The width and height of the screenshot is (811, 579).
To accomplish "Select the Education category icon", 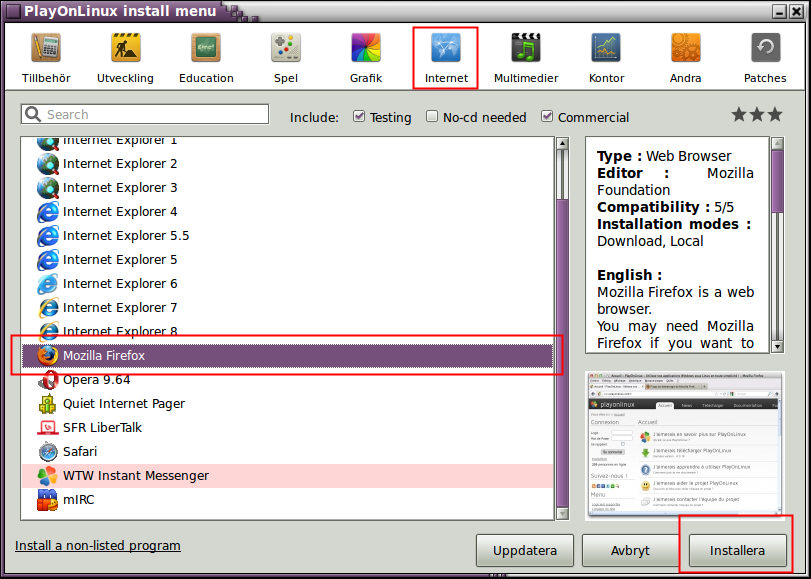I will tap(206, 48).
